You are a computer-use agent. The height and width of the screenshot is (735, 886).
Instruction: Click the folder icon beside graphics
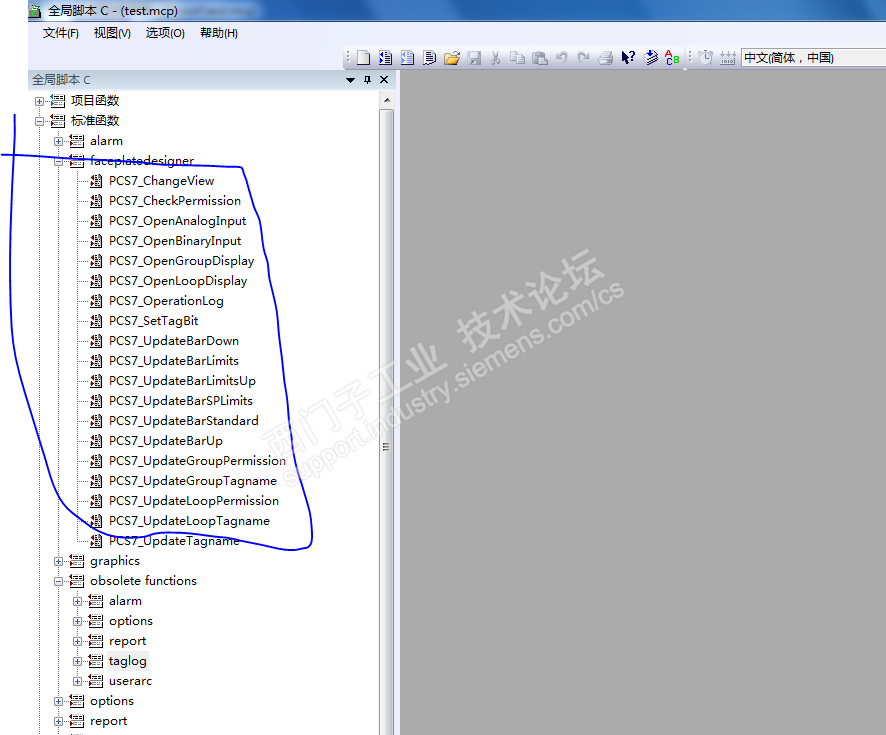[x=76, y=561]
